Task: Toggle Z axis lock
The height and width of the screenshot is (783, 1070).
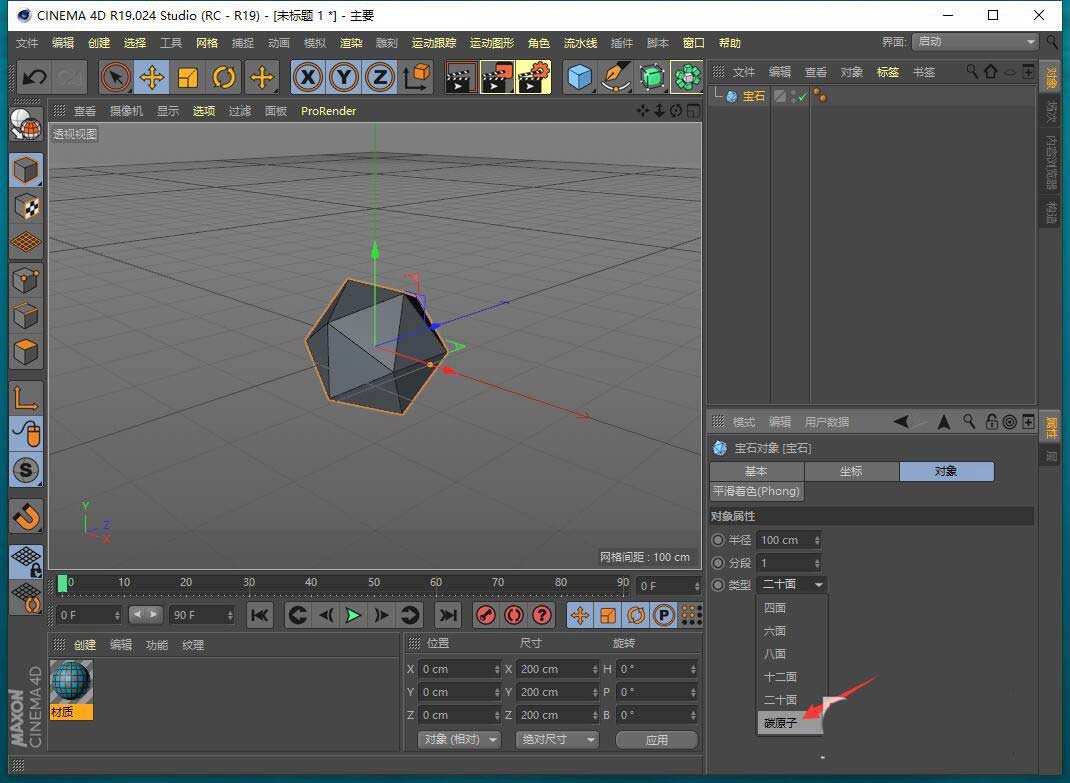Action: (380, 77)
